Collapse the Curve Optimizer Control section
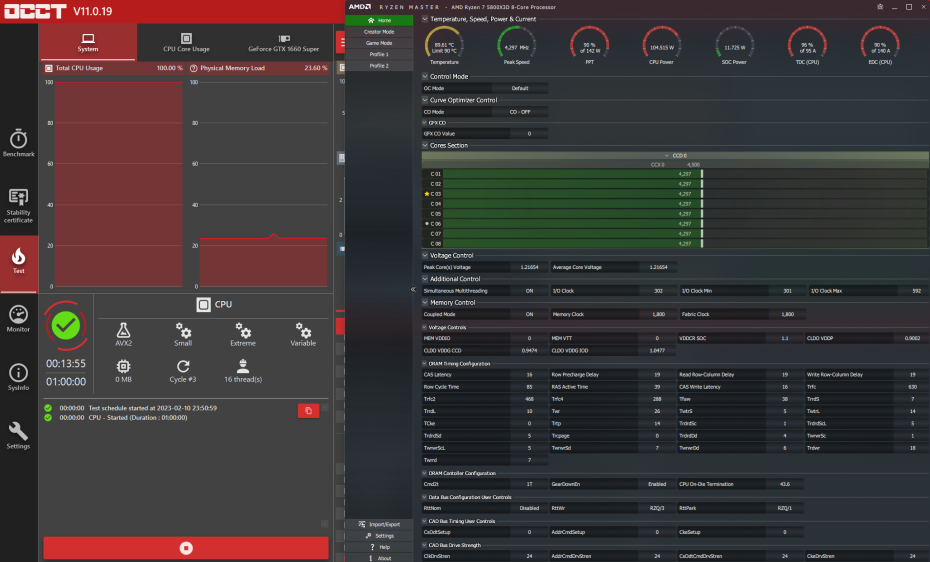Screen dimensions: 930x562 [425, 100]
